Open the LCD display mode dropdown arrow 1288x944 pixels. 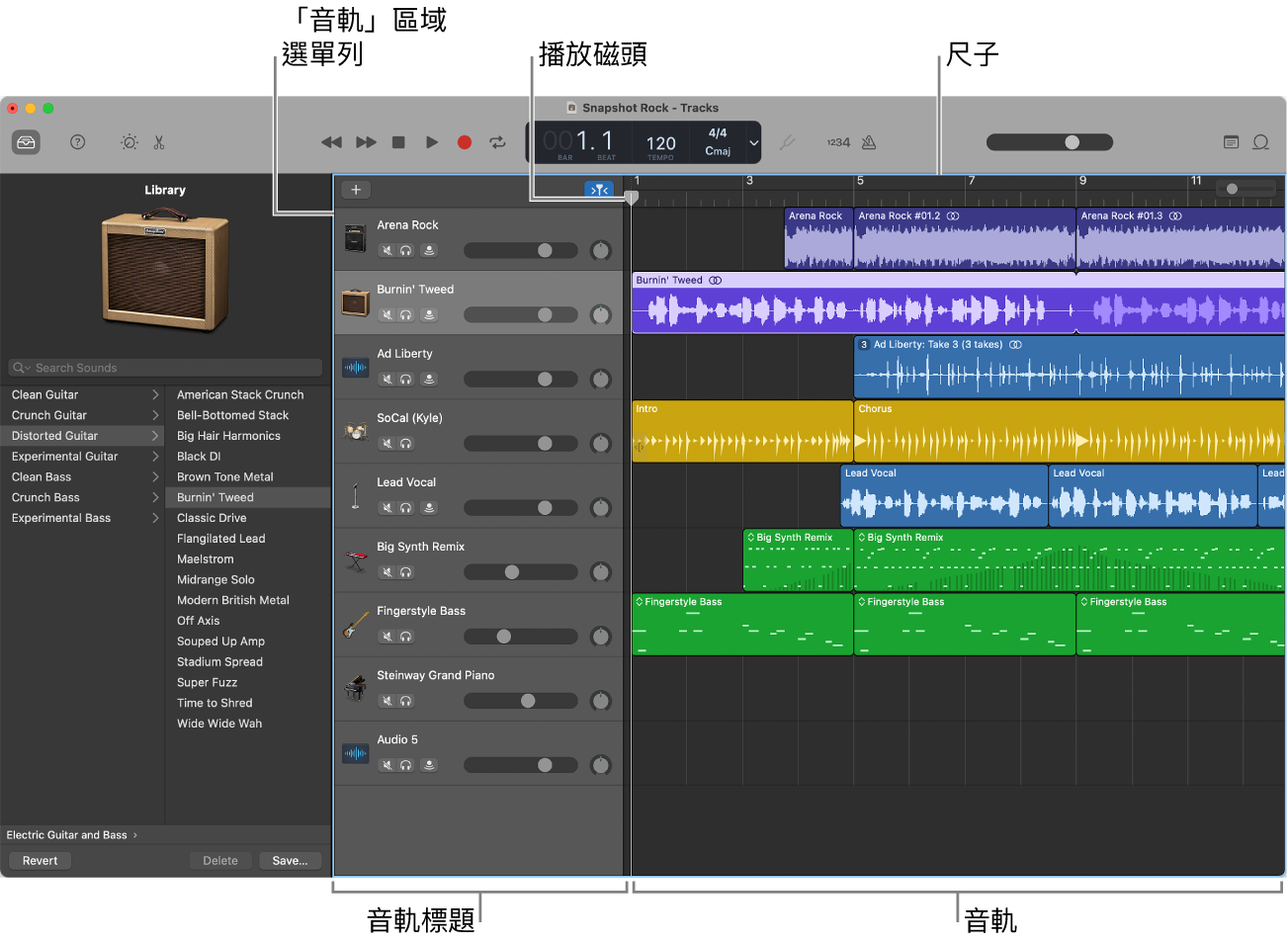753,142
